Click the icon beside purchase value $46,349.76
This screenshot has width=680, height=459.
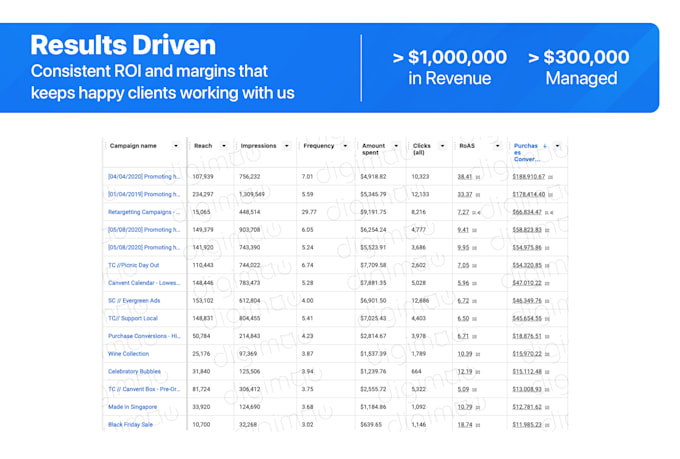(547, 301)
